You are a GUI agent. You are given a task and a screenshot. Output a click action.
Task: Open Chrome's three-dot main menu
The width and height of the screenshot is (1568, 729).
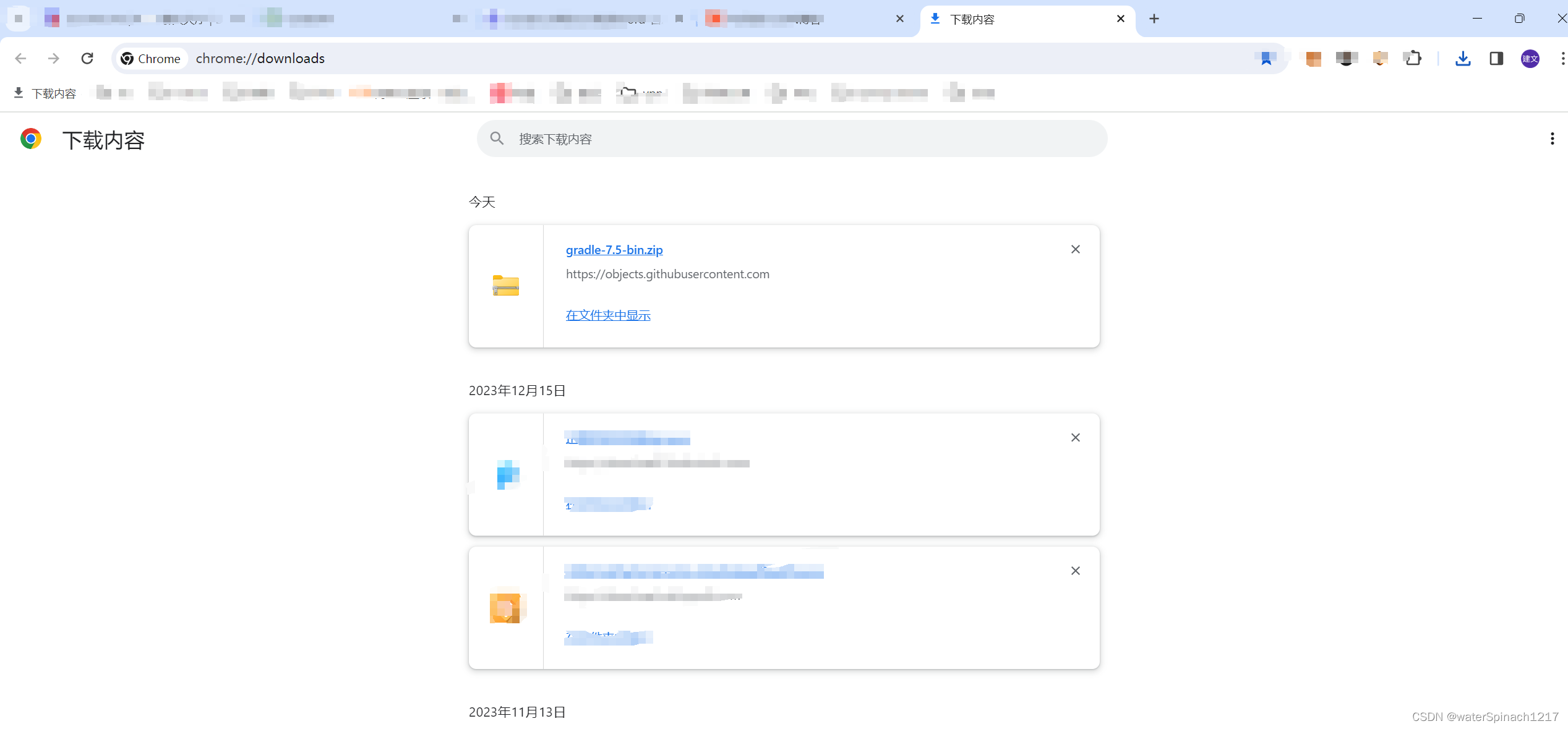[1562, 58]
